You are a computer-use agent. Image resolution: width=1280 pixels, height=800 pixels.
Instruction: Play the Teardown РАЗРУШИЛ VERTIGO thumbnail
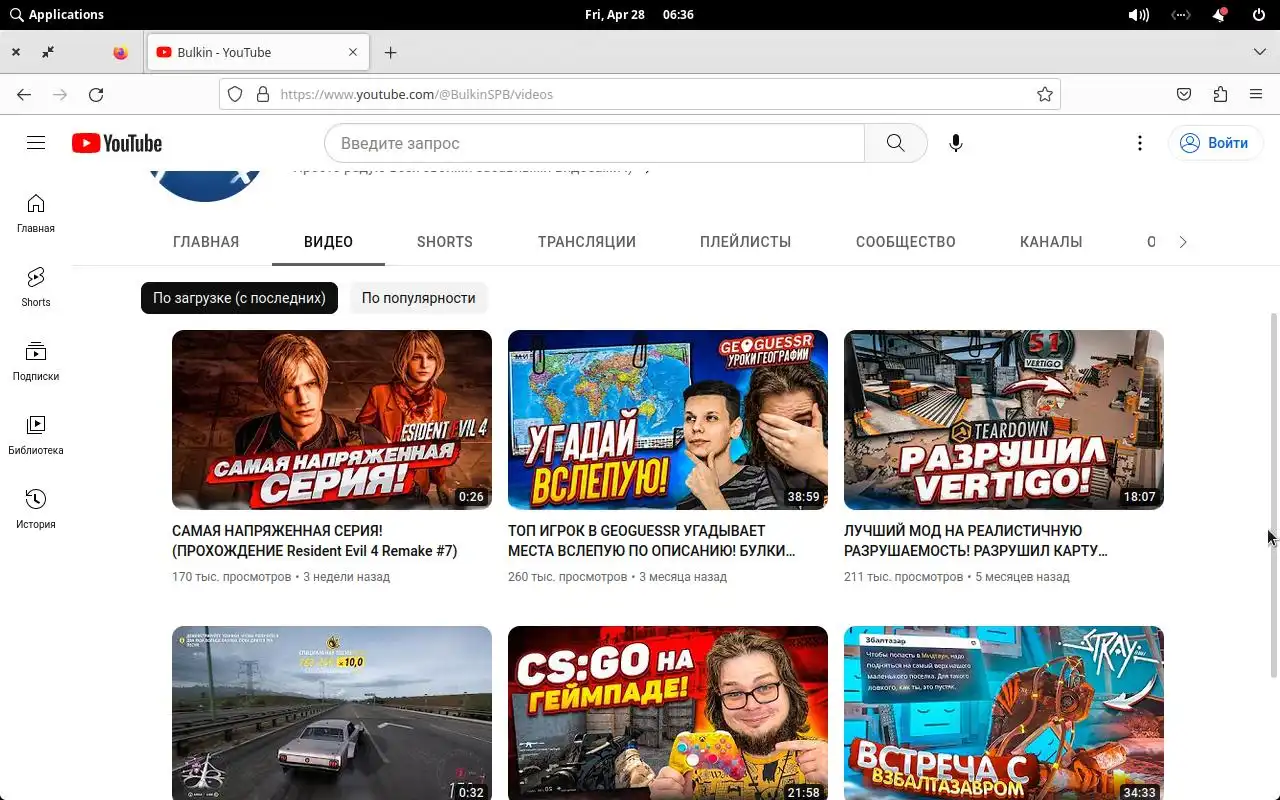pos(1004,420)
